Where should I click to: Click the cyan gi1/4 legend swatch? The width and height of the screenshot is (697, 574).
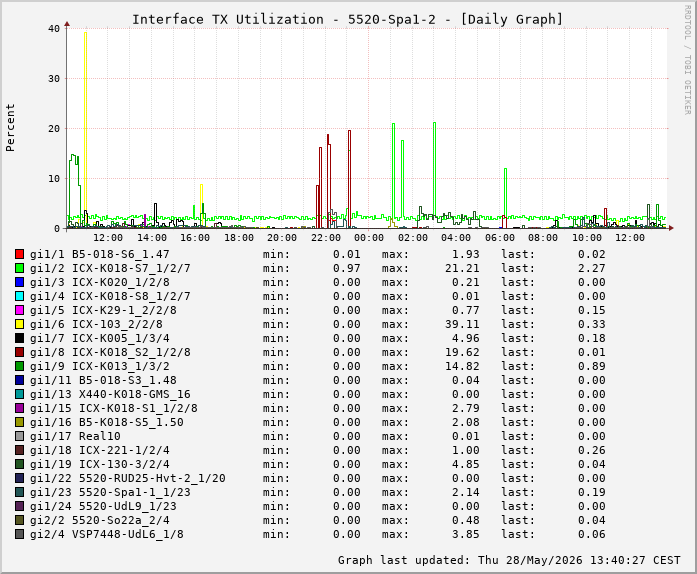coord(19,296)
